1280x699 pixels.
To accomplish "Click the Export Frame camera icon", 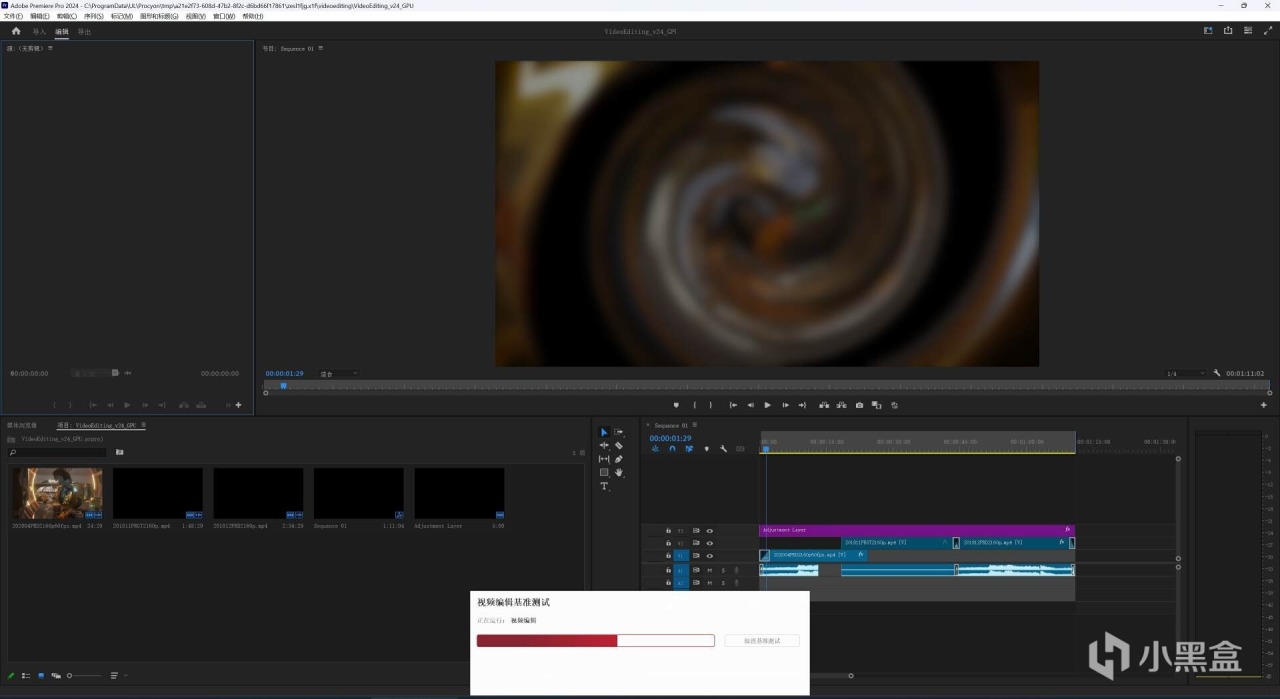I will click(x=859, y=405).
